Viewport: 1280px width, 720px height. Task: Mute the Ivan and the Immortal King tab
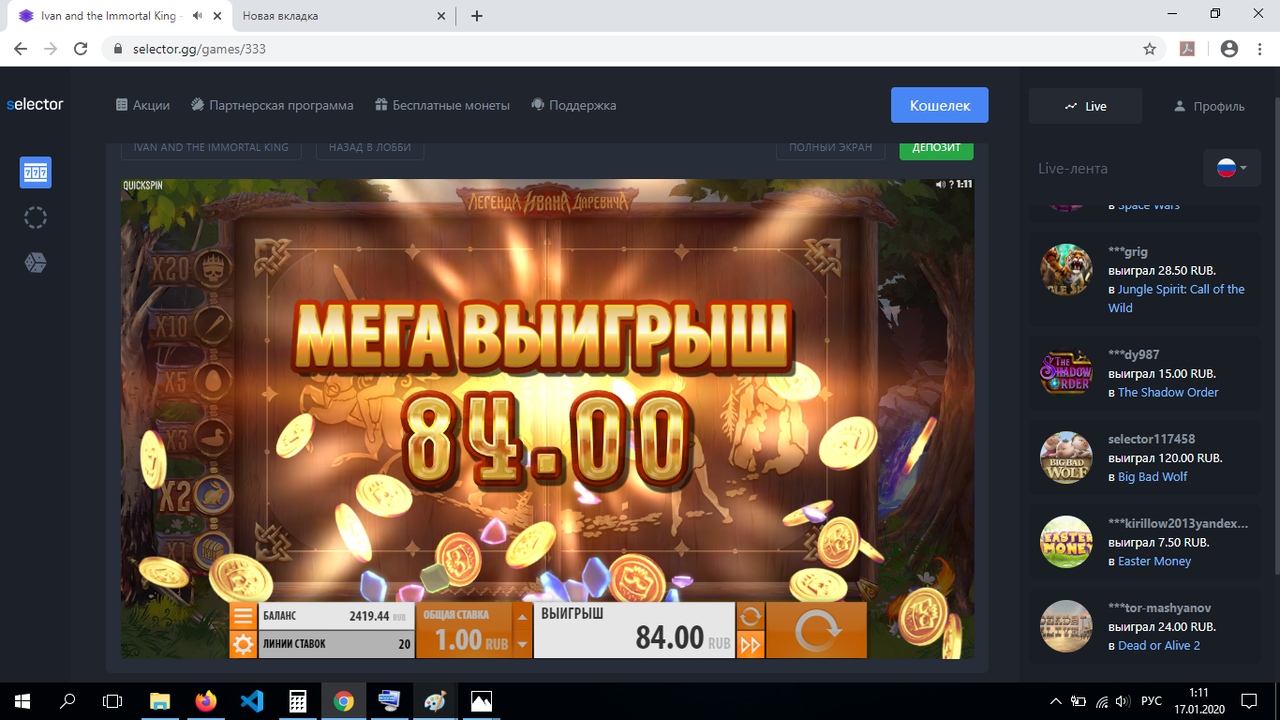click(x=198, y=16)
